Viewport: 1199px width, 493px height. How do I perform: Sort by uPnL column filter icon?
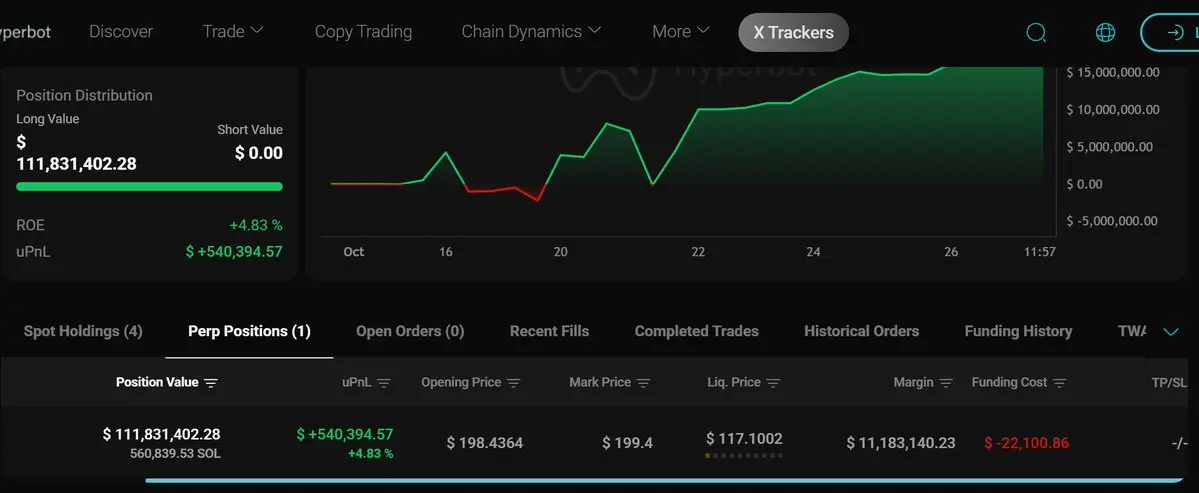[384, 383]
